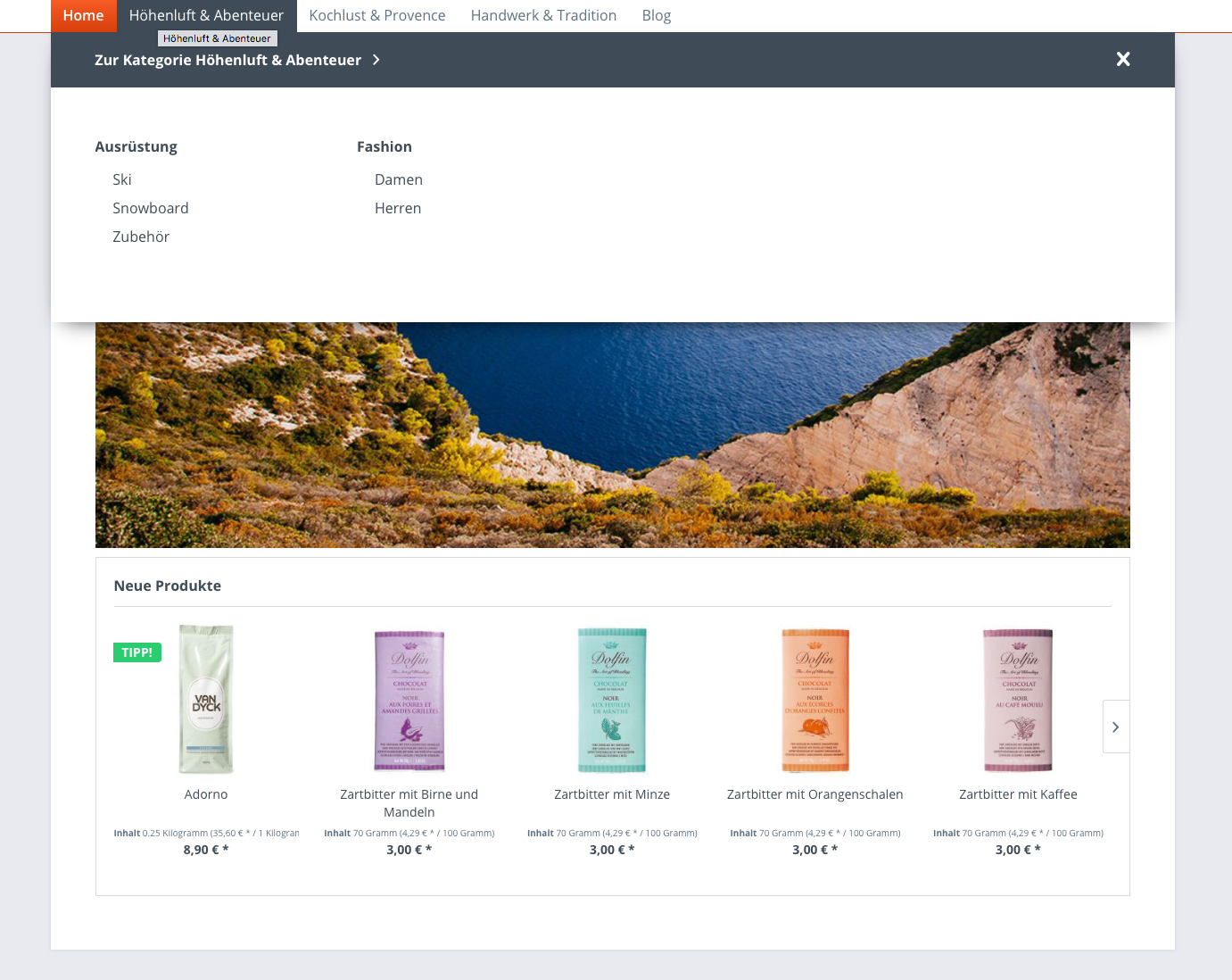Open Zartbitter mit Kaffee product image

1018,701
